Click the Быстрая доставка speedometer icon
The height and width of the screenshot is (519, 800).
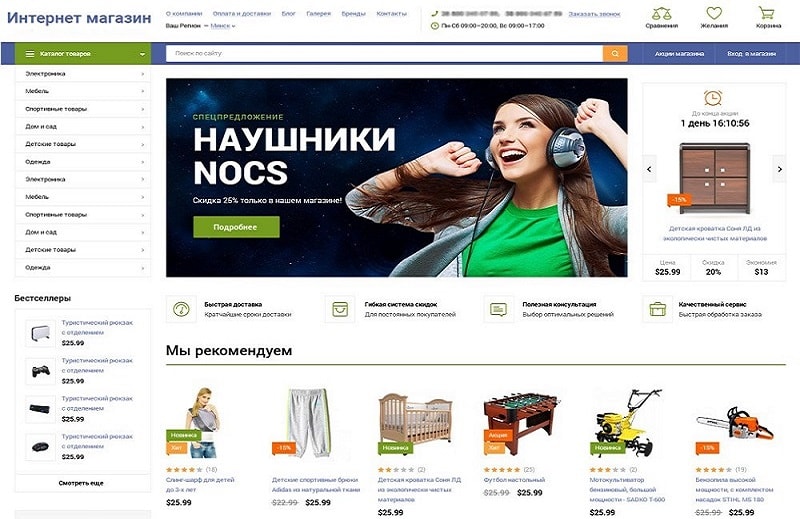click(182, 309)
